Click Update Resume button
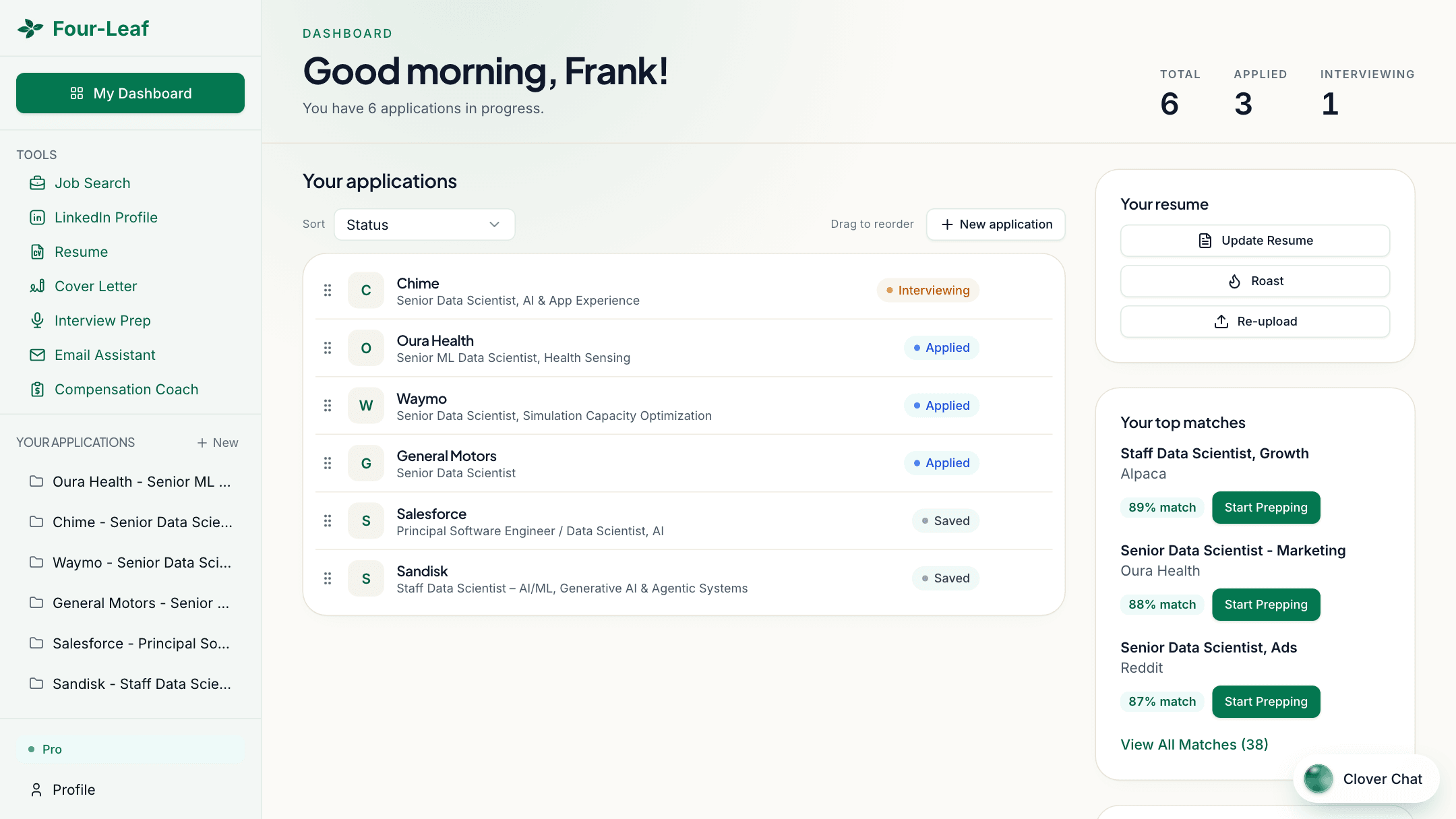 pyautogui.click(x=1255, y=241)
